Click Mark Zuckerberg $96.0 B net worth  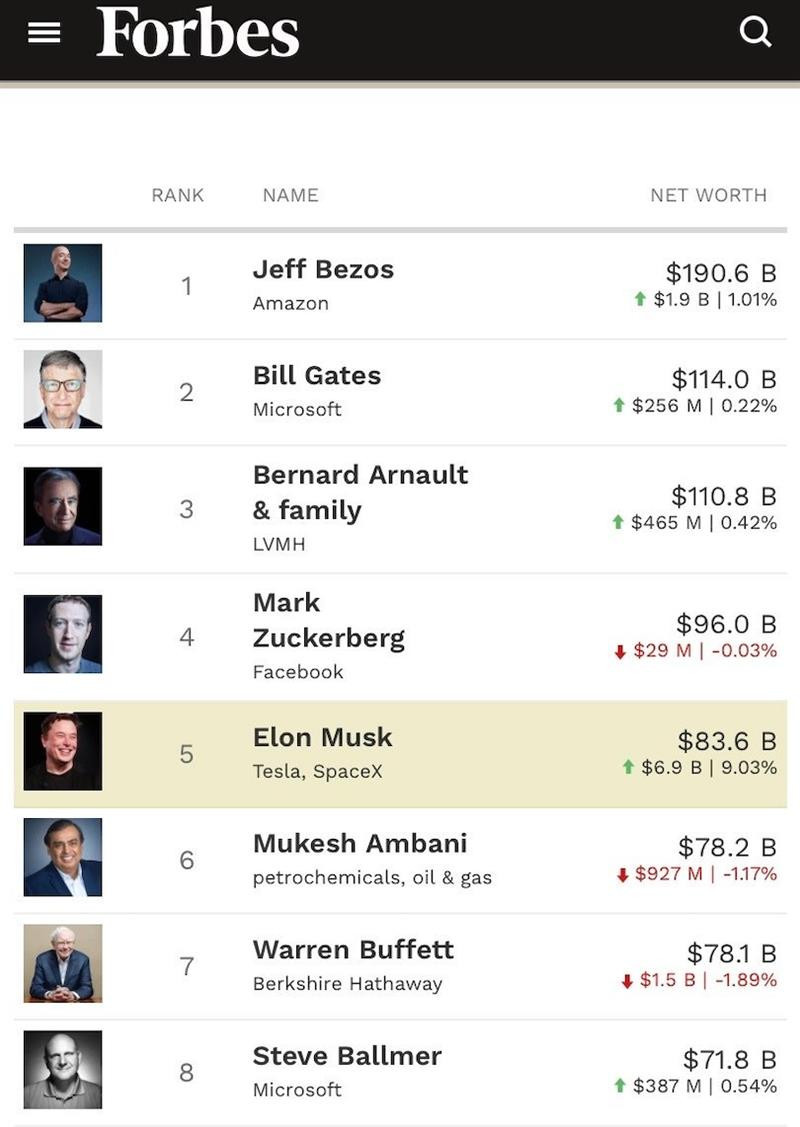point(726,624)
